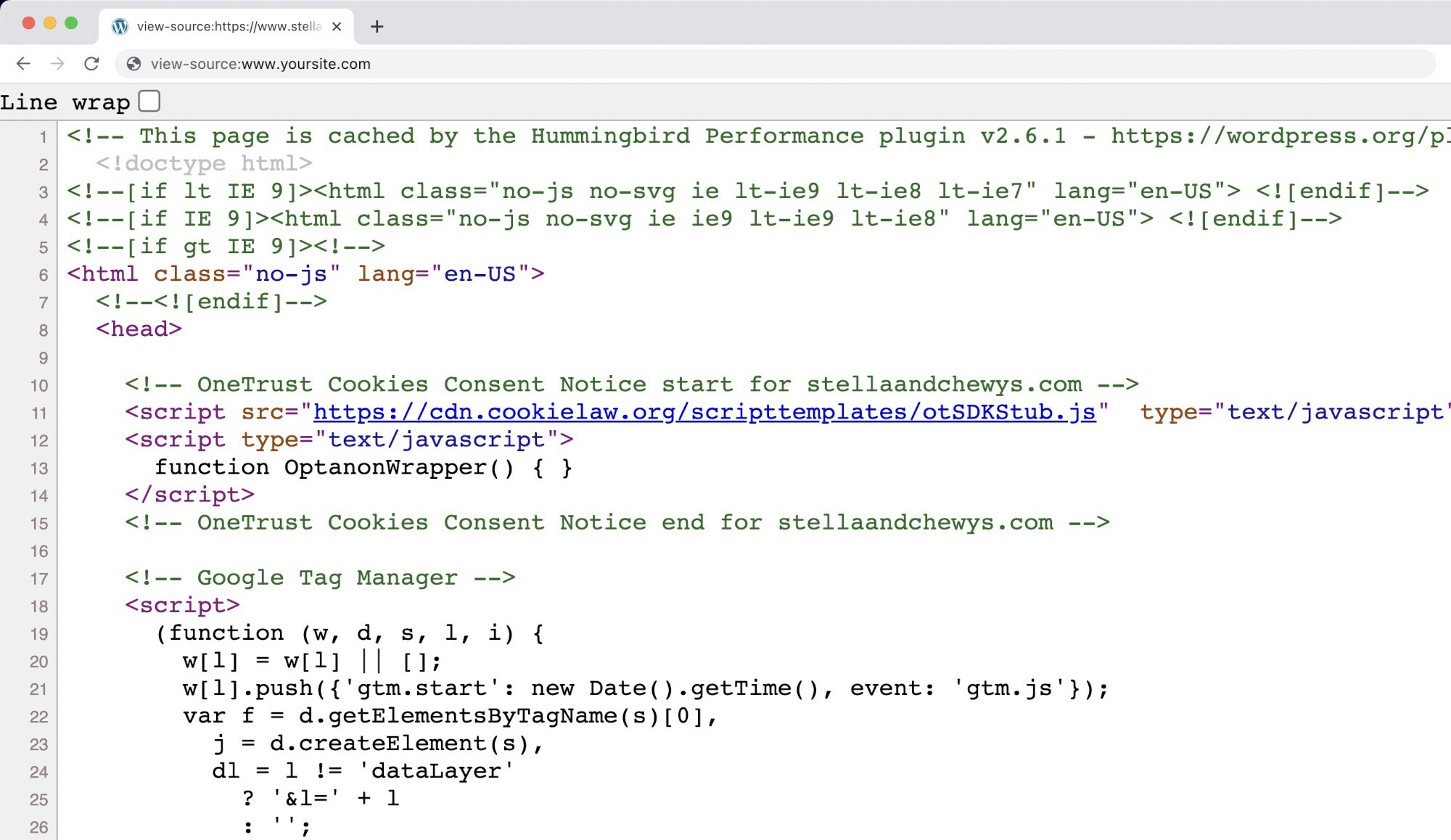Enable the Line wrap checkbox
The width and height of the screenshot is (1451, 840).
click(149, 101)
